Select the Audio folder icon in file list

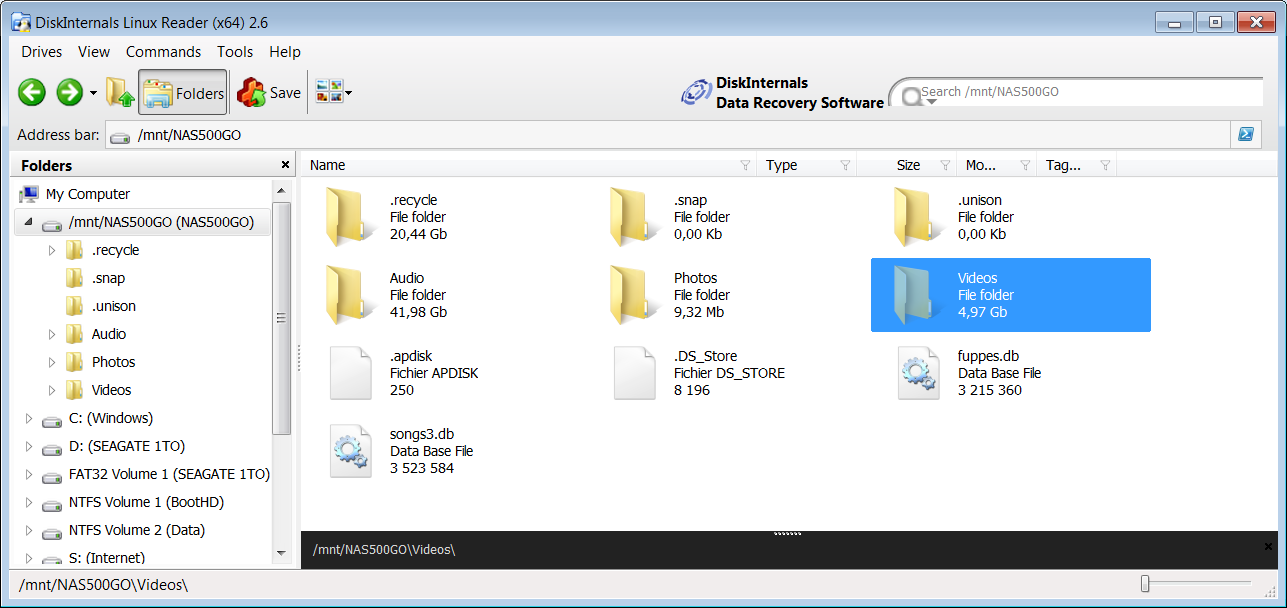350,295
